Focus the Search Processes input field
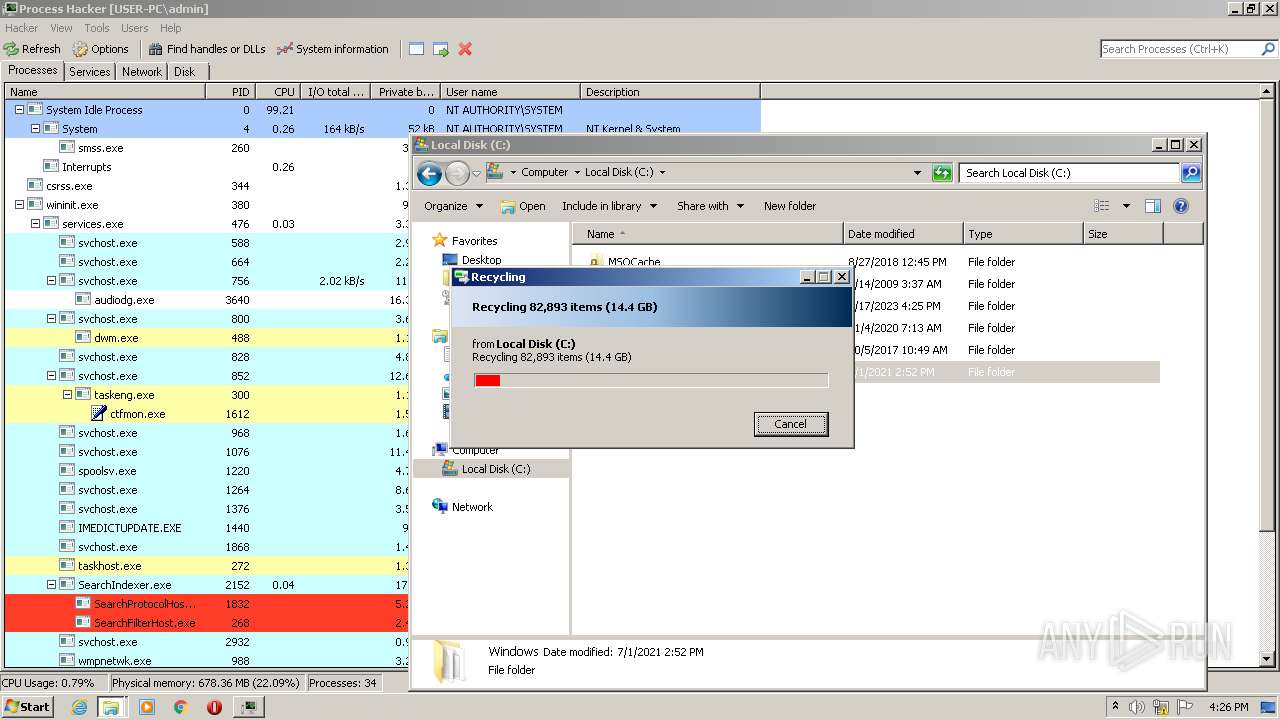Viewport: 1280px width, 720px height. point(1179,48)
